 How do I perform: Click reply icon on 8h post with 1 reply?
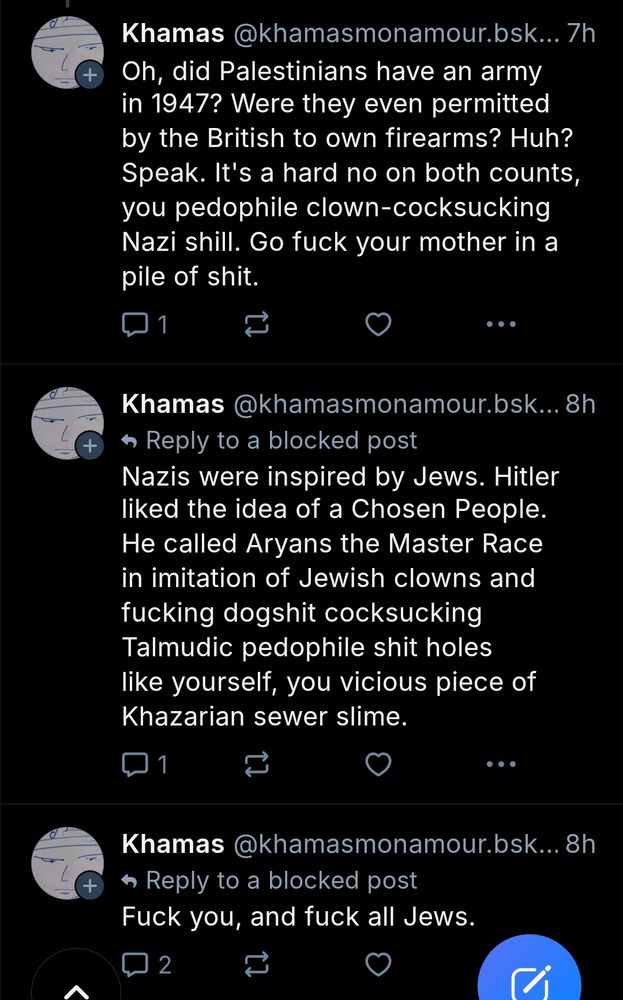134,765
